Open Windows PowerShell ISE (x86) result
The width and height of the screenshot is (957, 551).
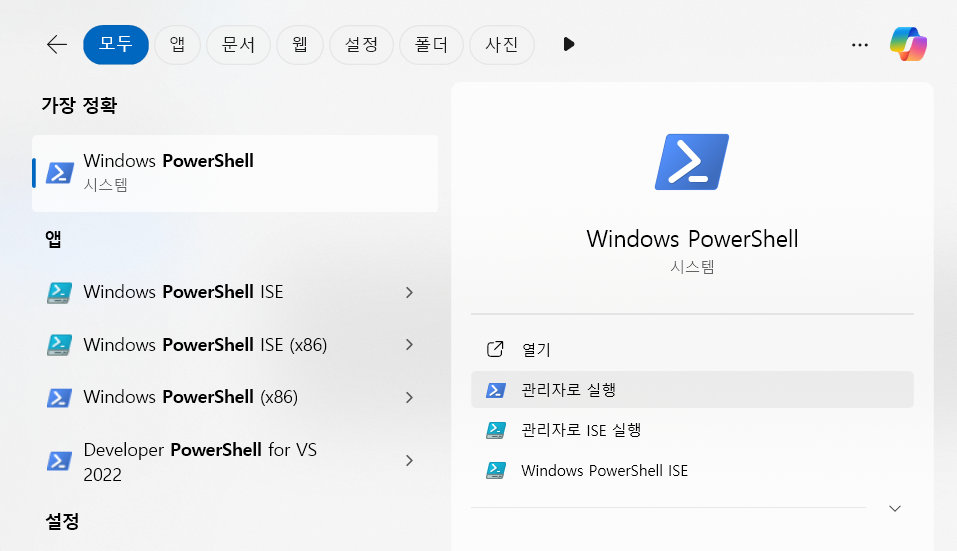(235, 345)
